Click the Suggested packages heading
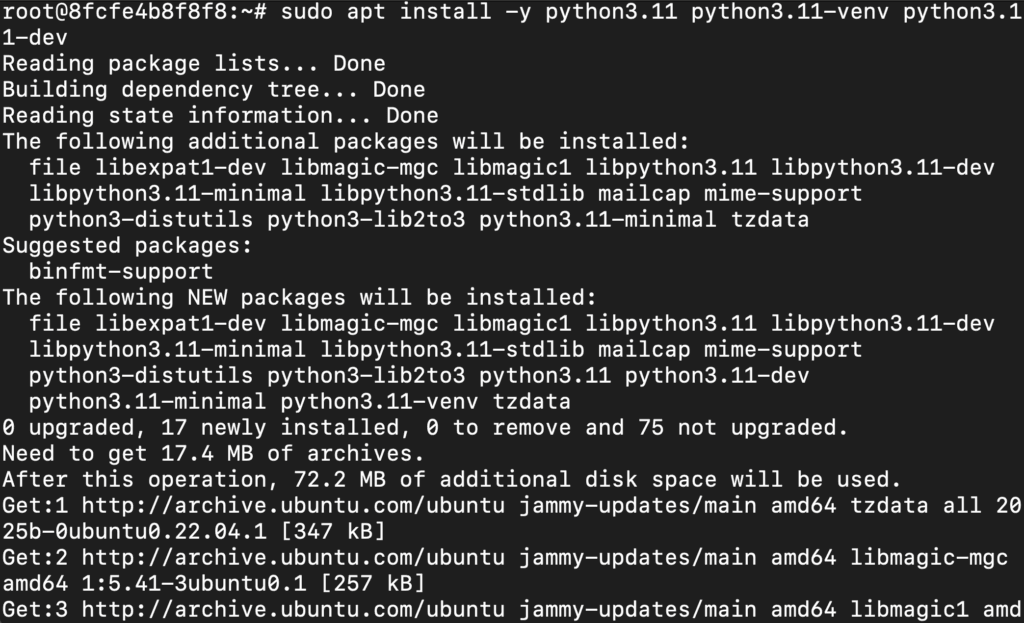1024x623 pixels. click(127, 246)
